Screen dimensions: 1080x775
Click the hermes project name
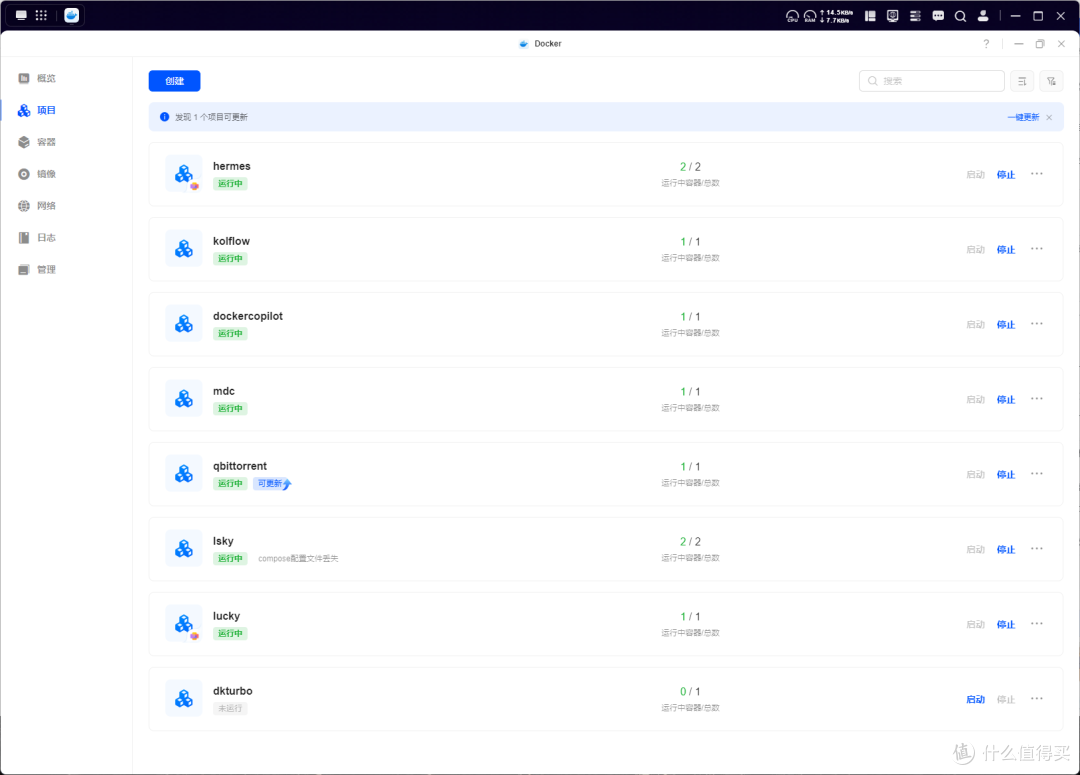click(231, 166)
